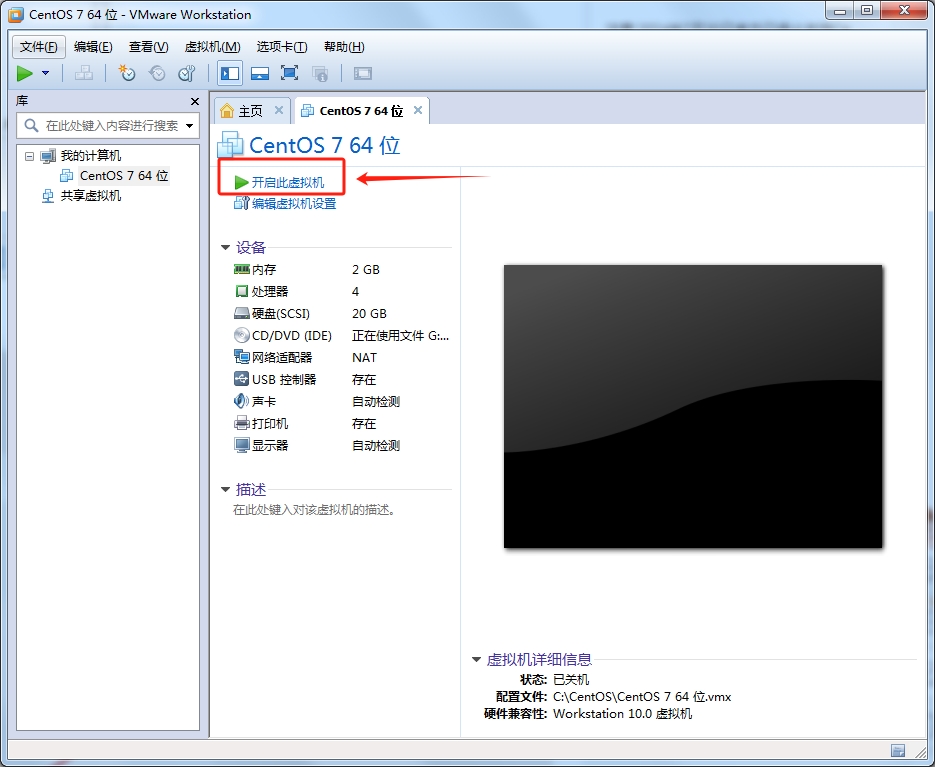Click the take snapshot toolbar icon

(x=127, y=73)
